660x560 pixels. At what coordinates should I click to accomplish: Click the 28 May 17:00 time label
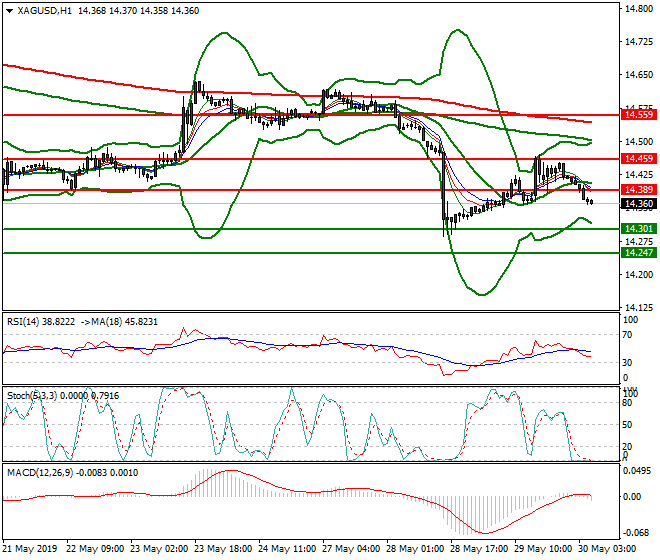[x=479, y=549]
